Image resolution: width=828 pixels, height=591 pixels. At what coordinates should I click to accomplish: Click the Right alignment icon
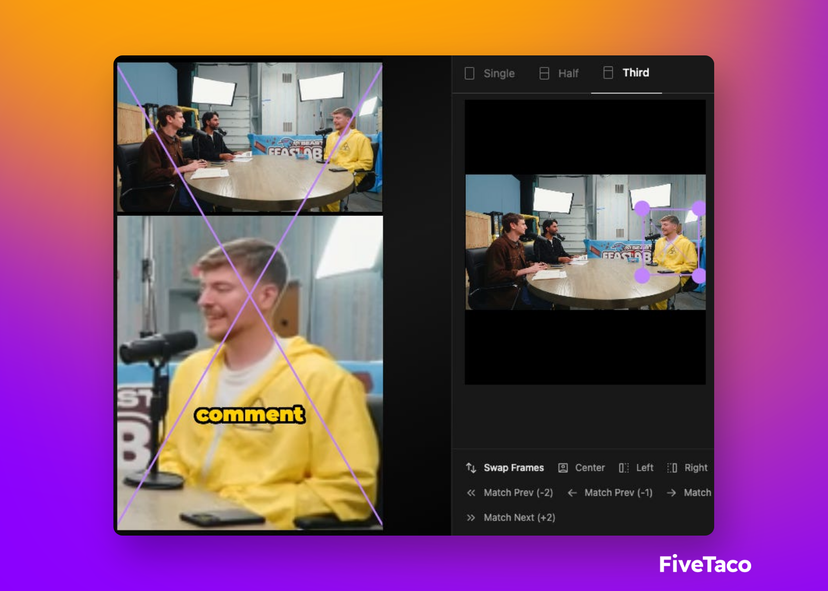[672, 468]
